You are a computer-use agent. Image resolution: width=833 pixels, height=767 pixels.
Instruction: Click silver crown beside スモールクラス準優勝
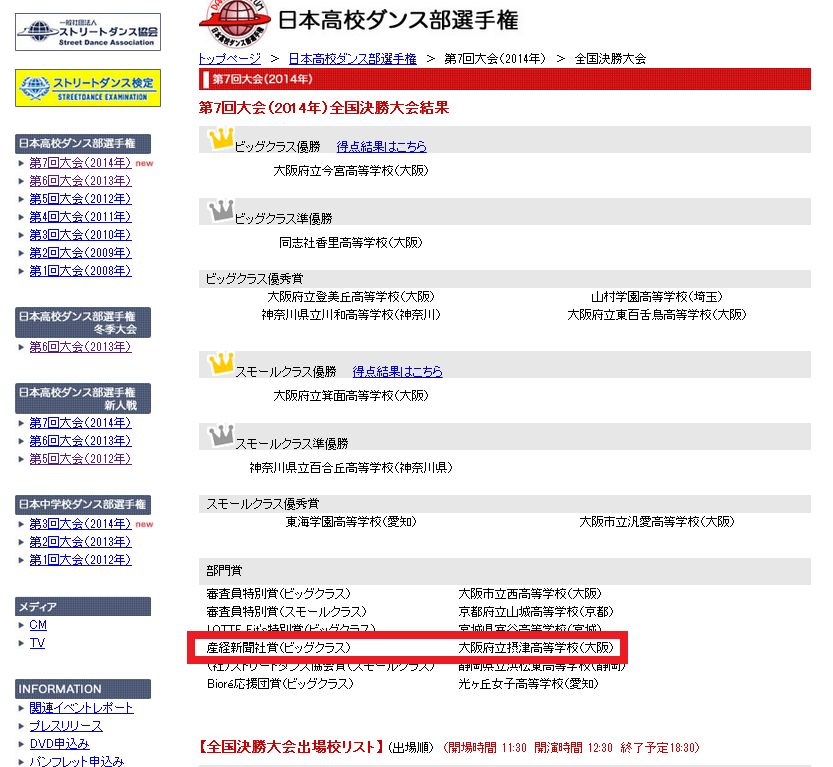tap(220, 436)
